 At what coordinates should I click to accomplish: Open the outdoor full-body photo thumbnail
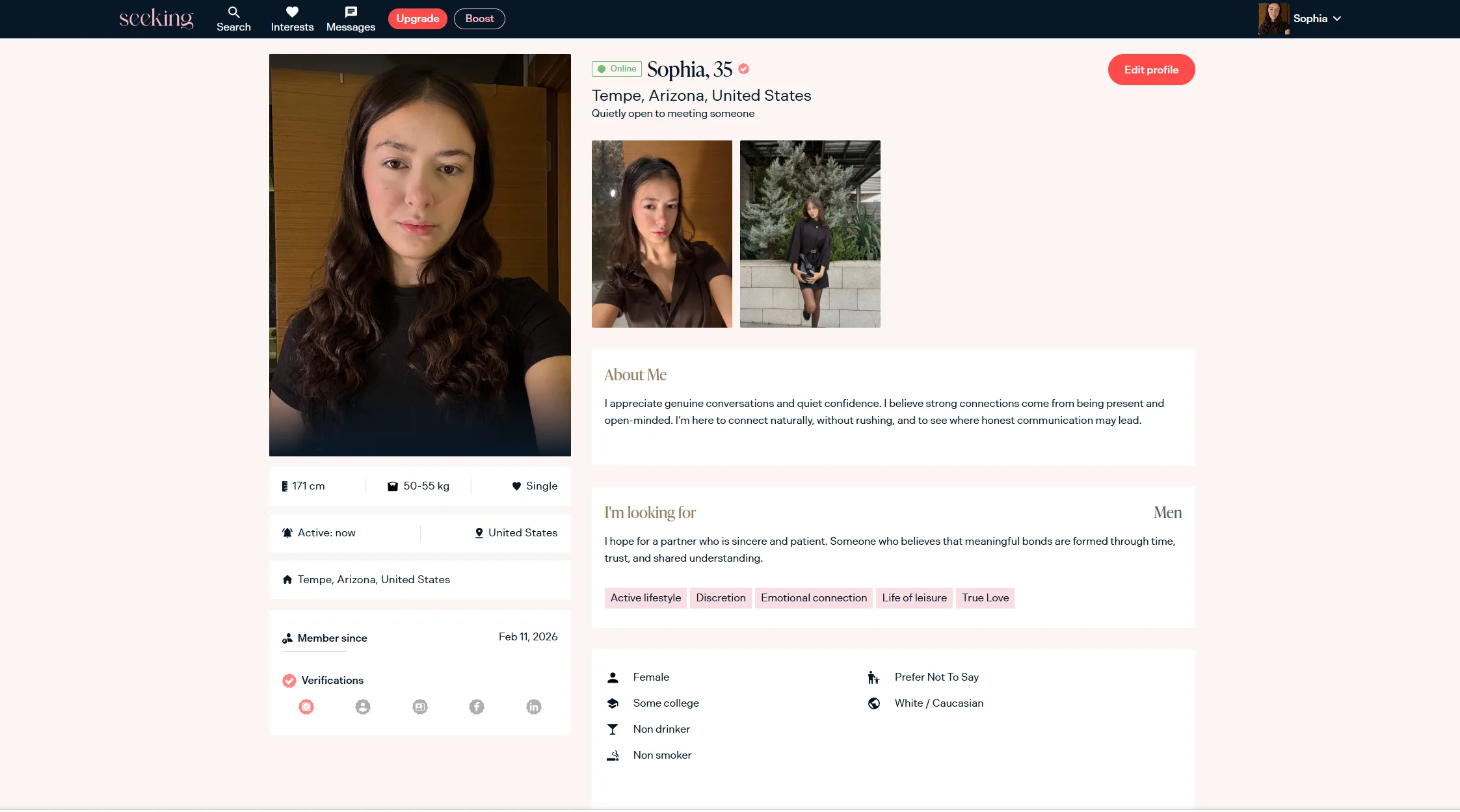(x=810, y=234)
